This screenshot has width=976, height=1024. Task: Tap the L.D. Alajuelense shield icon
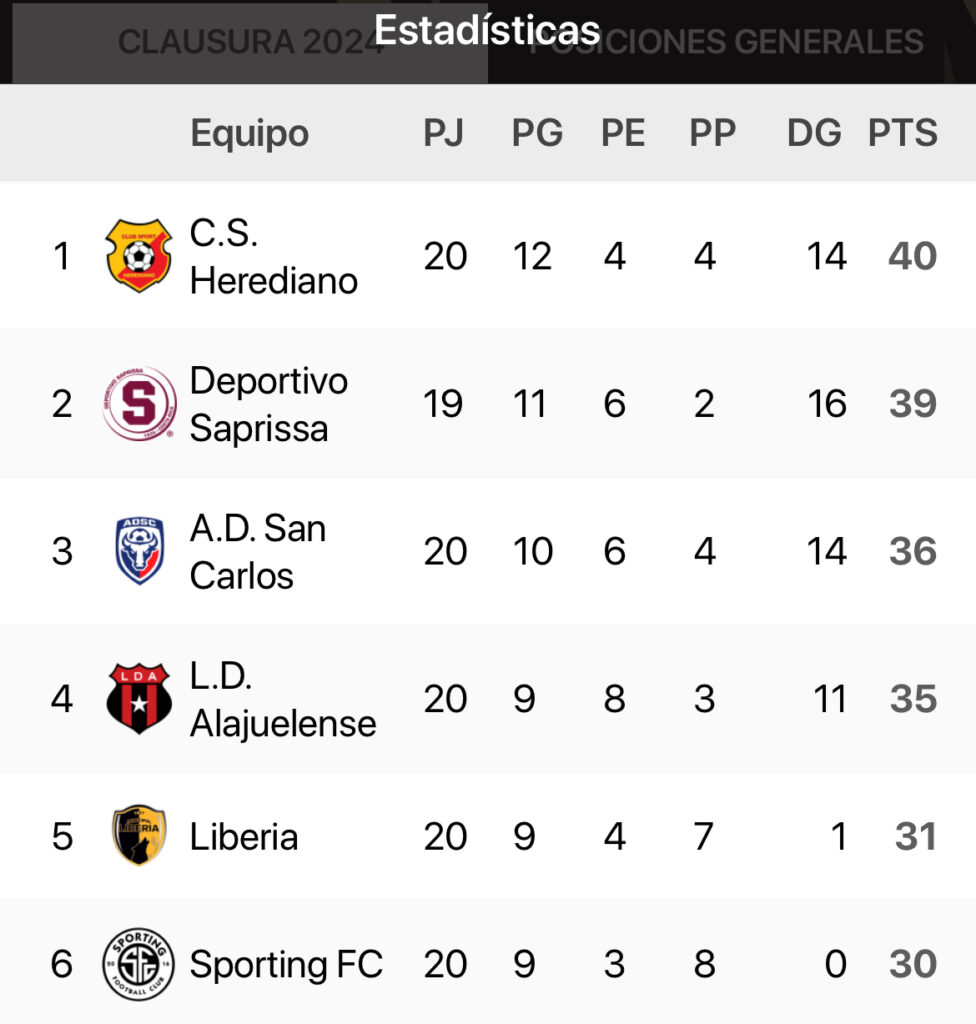click(x=139, y=699)
